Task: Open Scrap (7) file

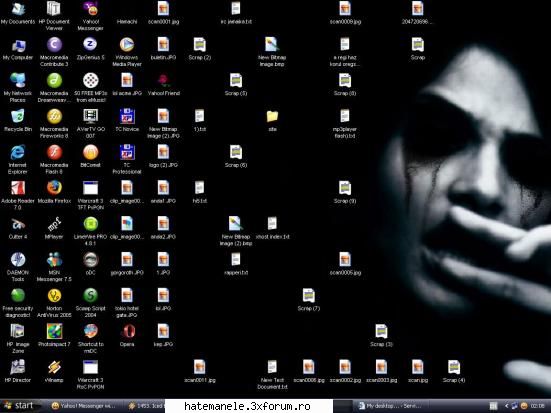Action: coord(309,300)
